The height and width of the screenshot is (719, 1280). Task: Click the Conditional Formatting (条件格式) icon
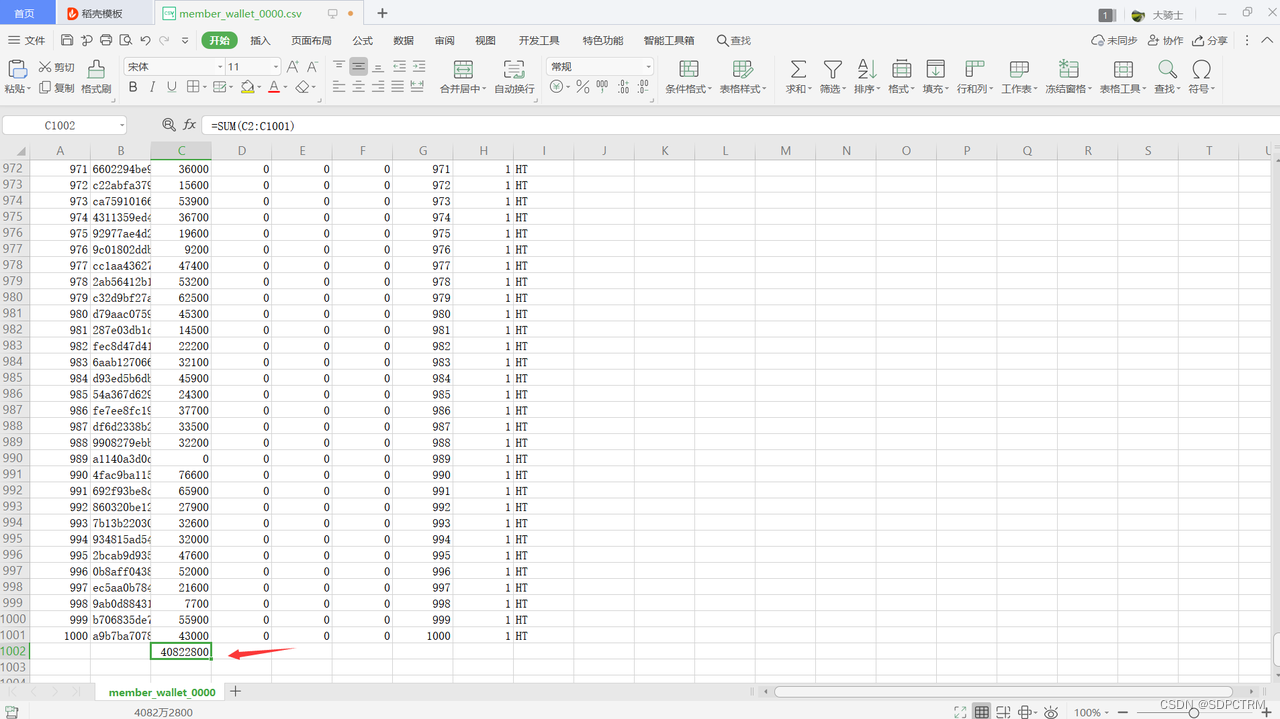pos(689,69)
